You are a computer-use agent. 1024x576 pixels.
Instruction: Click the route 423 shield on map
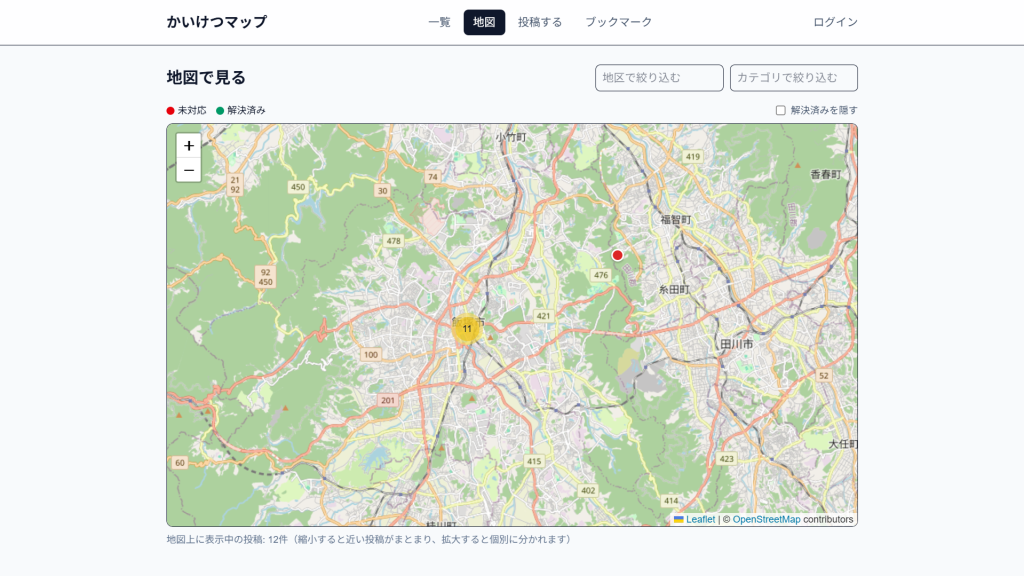coord(726,458)
